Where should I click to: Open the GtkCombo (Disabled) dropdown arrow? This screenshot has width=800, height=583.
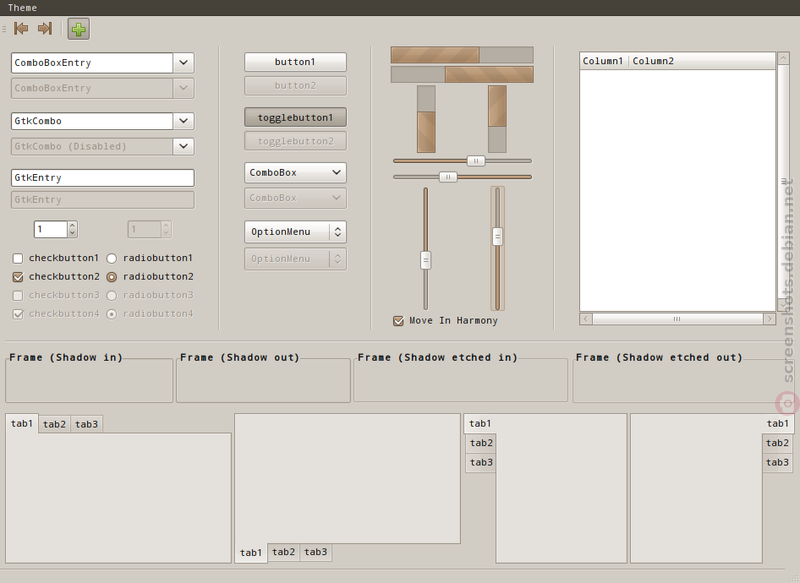pos(184,146)
